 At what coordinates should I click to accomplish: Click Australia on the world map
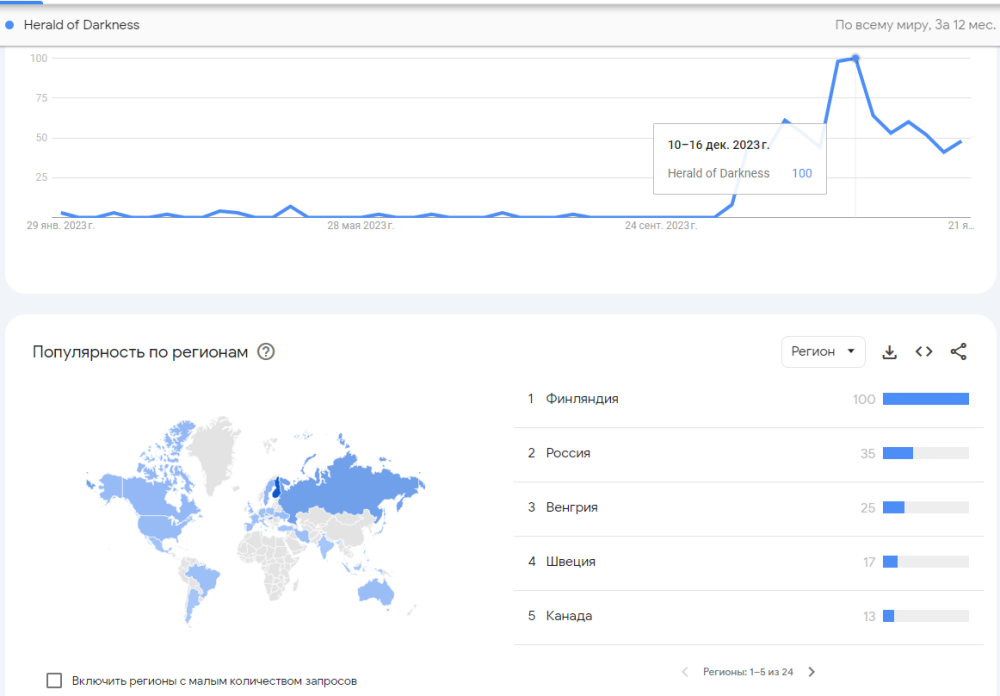(x=377, y=591)
